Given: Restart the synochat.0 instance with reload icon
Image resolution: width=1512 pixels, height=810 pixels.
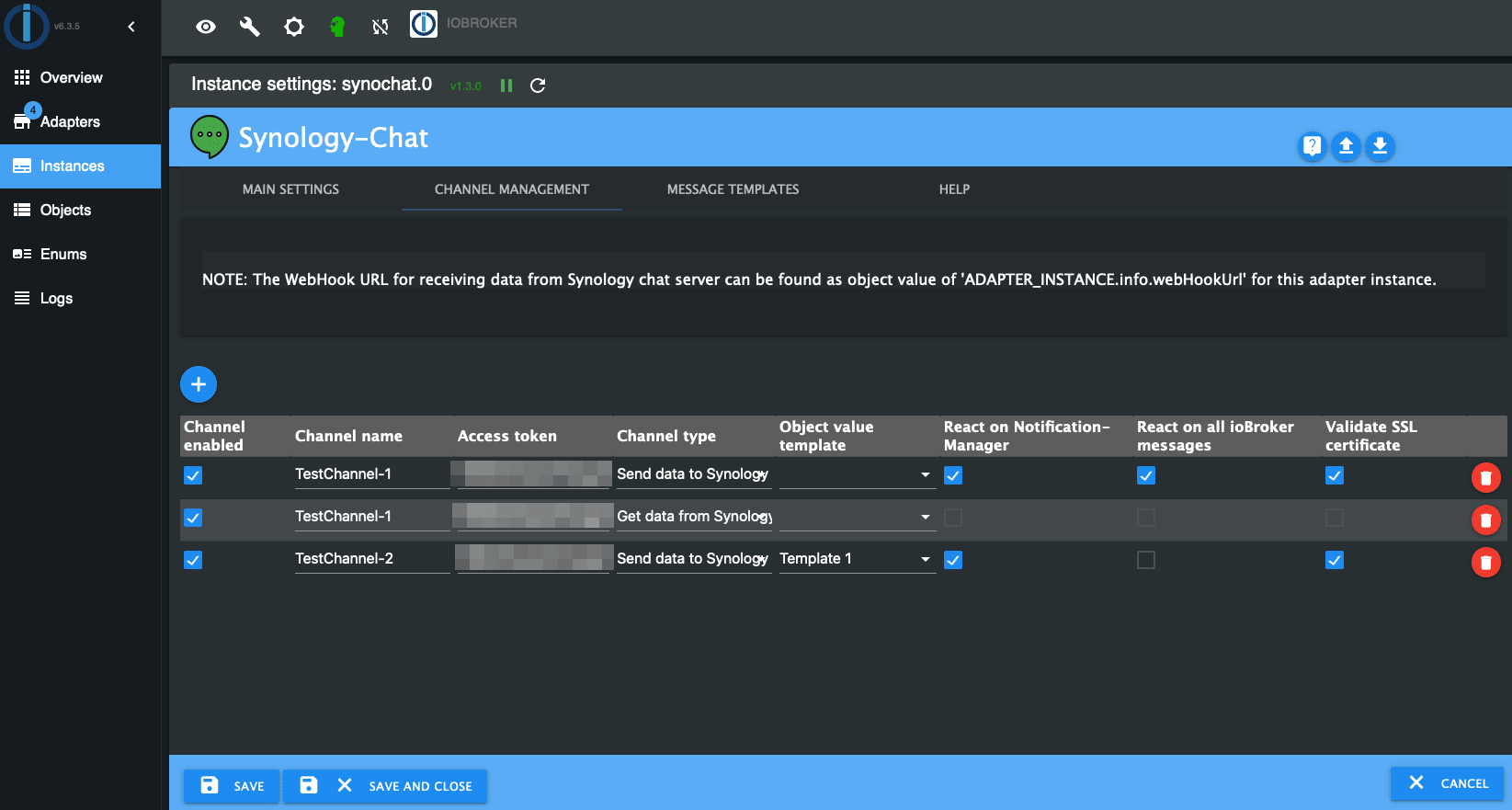Looking at the screenshot, I should click(x=539, y=86).
